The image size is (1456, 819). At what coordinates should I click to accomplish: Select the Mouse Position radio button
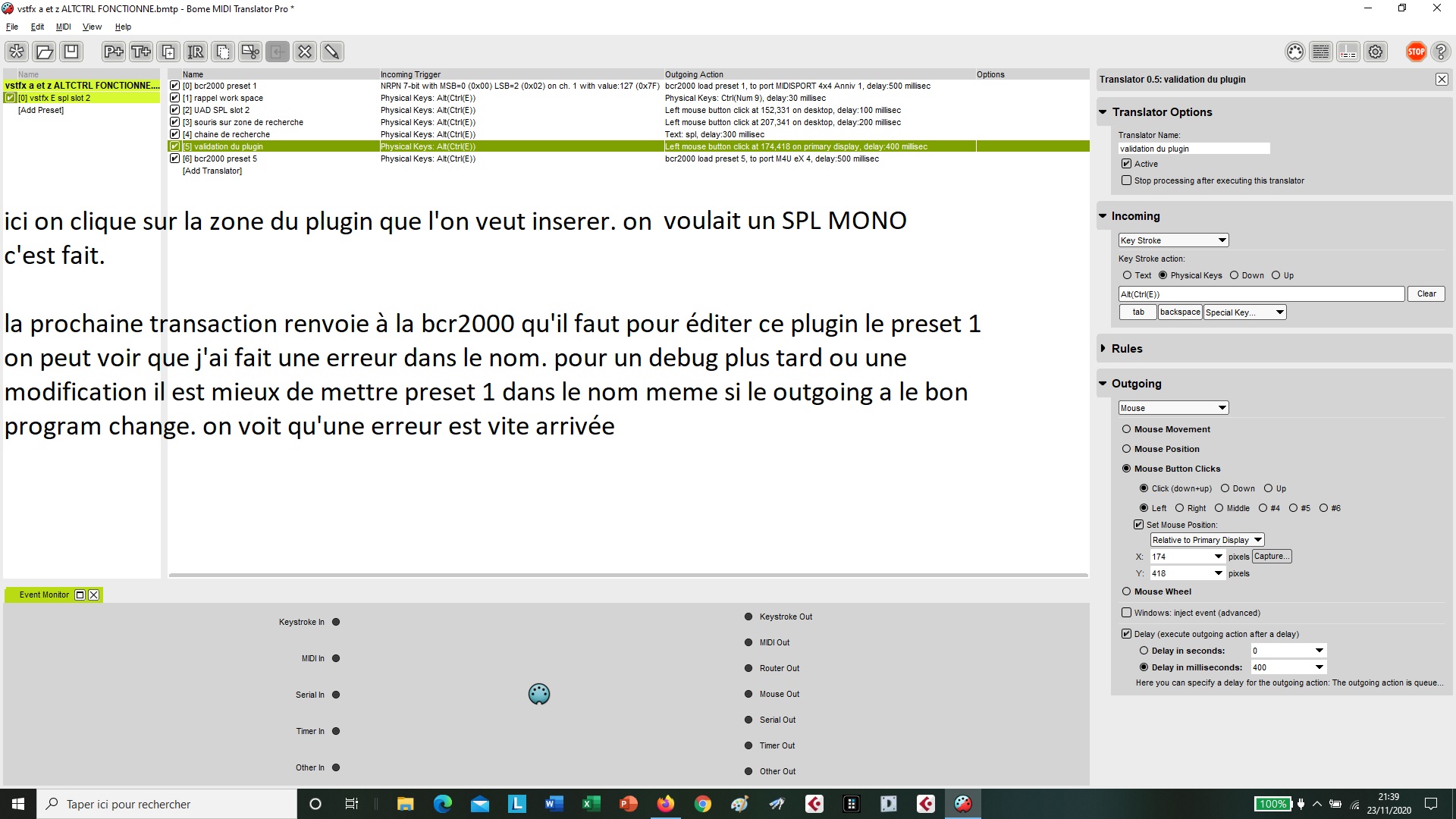[1127, 449]
